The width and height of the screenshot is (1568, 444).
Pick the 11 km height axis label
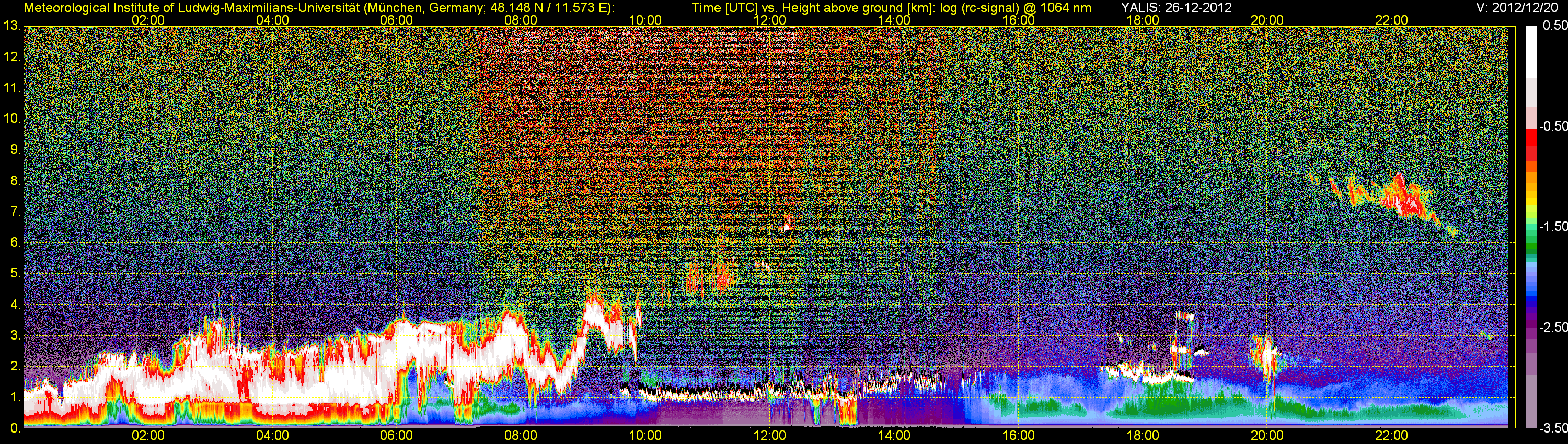click(x=11, y=88)
